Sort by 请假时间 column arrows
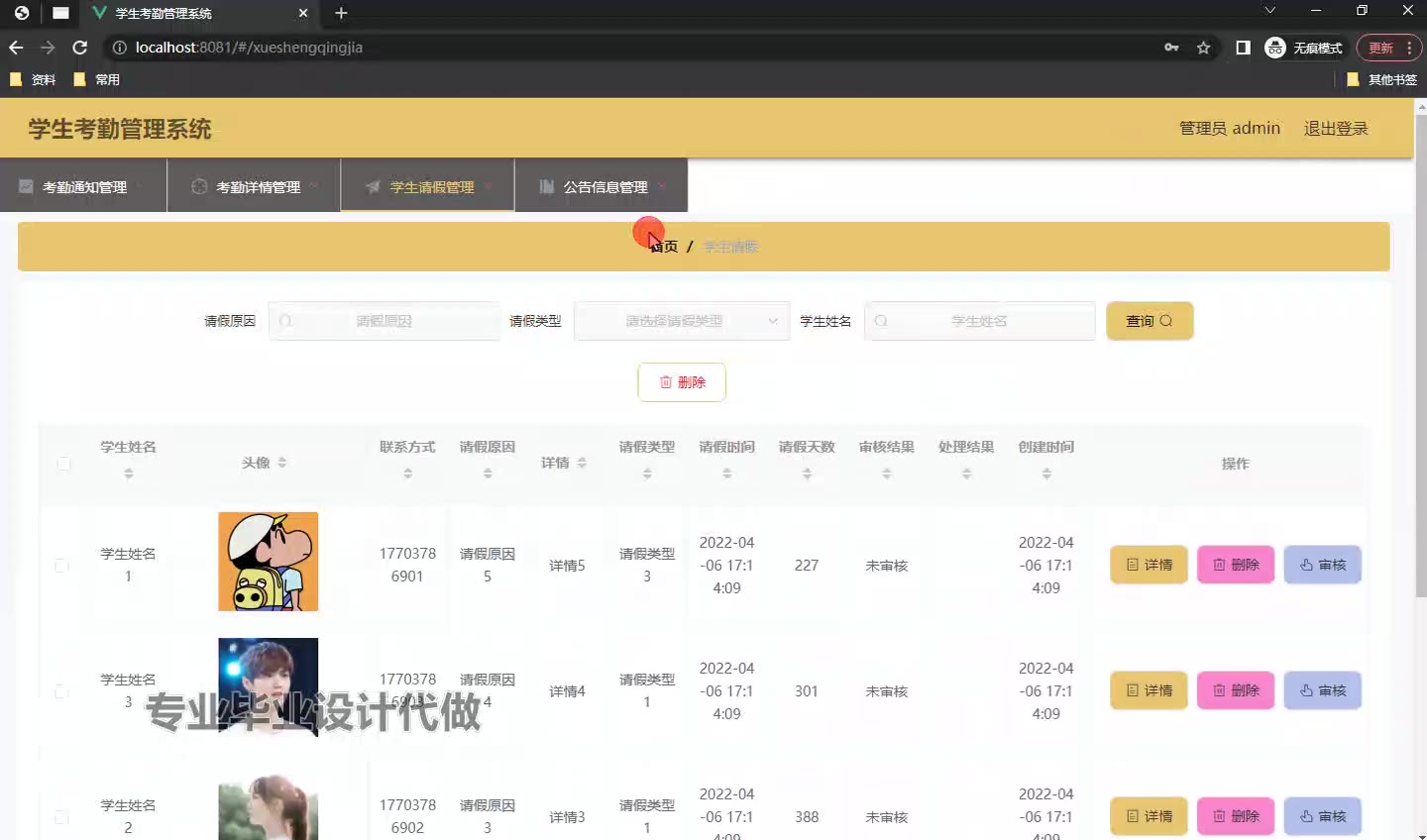The width and height of the screenshot is (1427, 840). click(727, 474)
